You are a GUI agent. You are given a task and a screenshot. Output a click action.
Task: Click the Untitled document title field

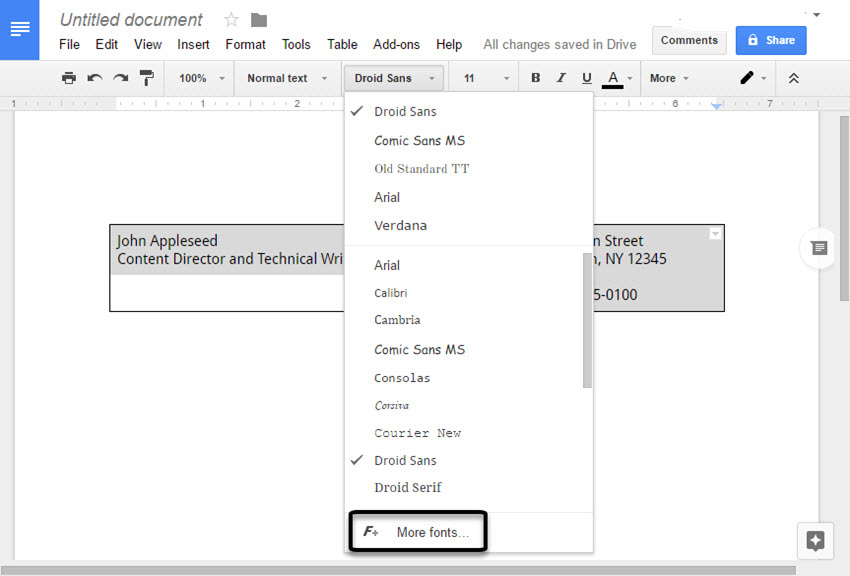pos(130,20)
